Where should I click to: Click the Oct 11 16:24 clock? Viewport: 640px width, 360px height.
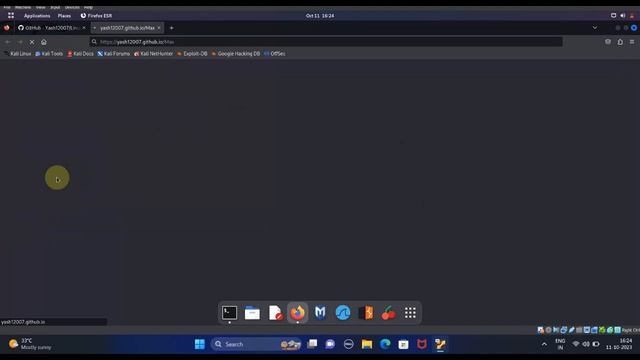click(320, 16)
